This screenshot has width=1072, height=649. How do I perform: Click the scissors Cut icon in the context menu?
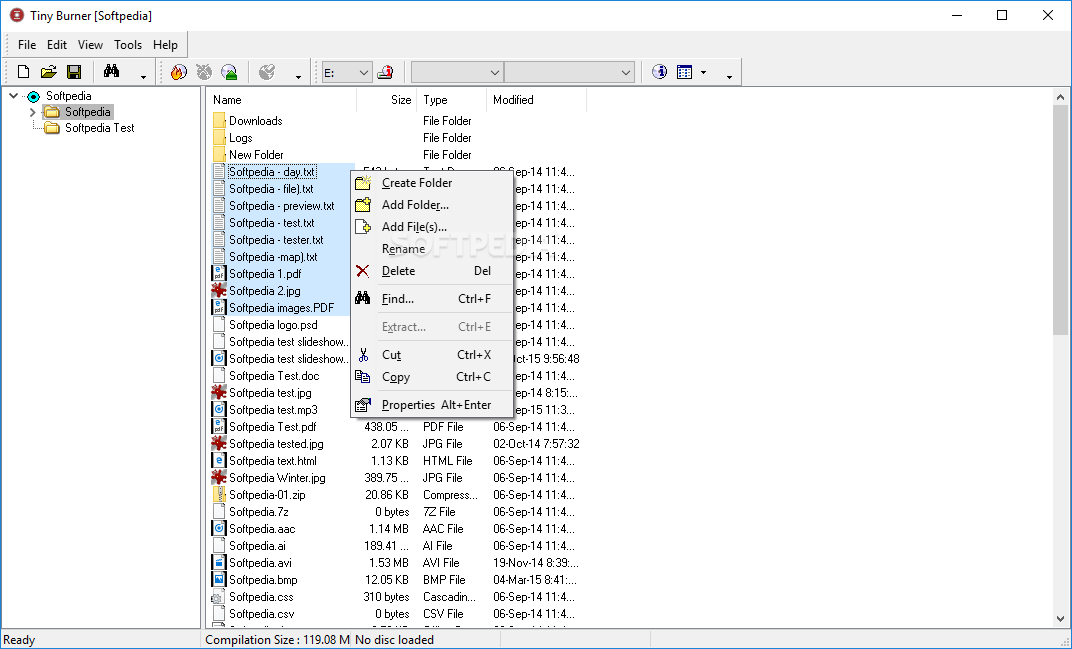[x=363, y=355]
